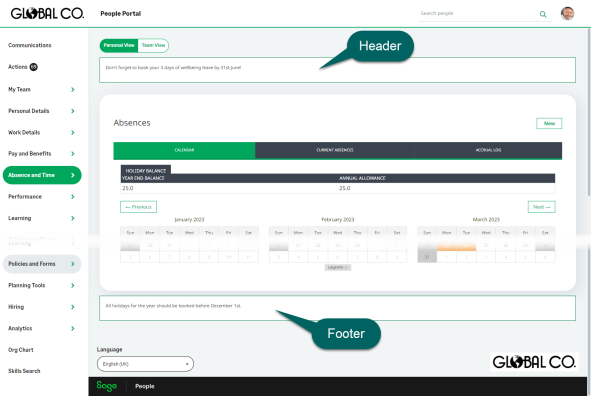Open the Actions count badge
Screen dimensions: 591x396
34,67
